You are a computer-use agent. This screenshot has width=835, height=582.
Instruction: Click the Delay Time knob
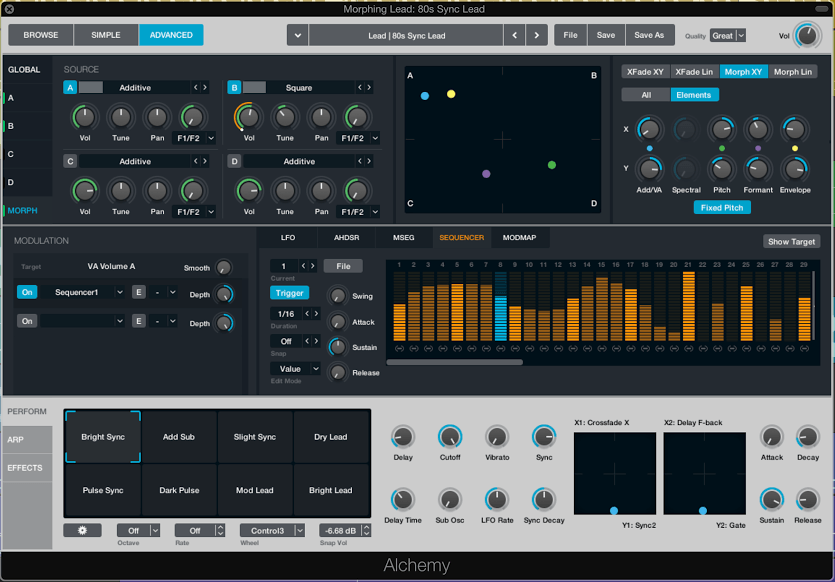click(403, 500)
